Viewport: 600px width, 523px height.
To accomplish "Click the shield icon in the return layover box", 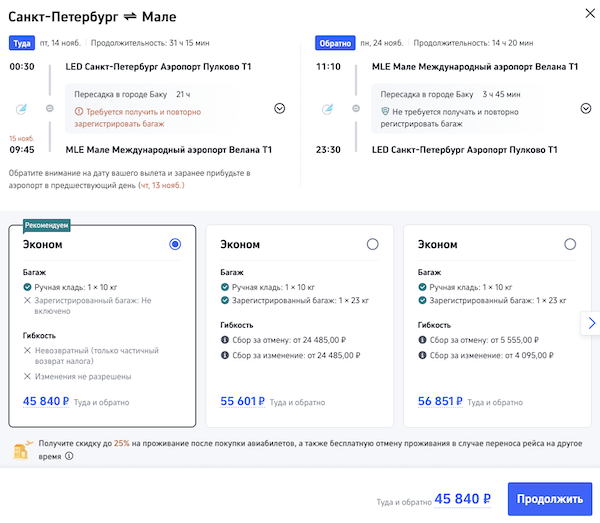I will point(385,112).
